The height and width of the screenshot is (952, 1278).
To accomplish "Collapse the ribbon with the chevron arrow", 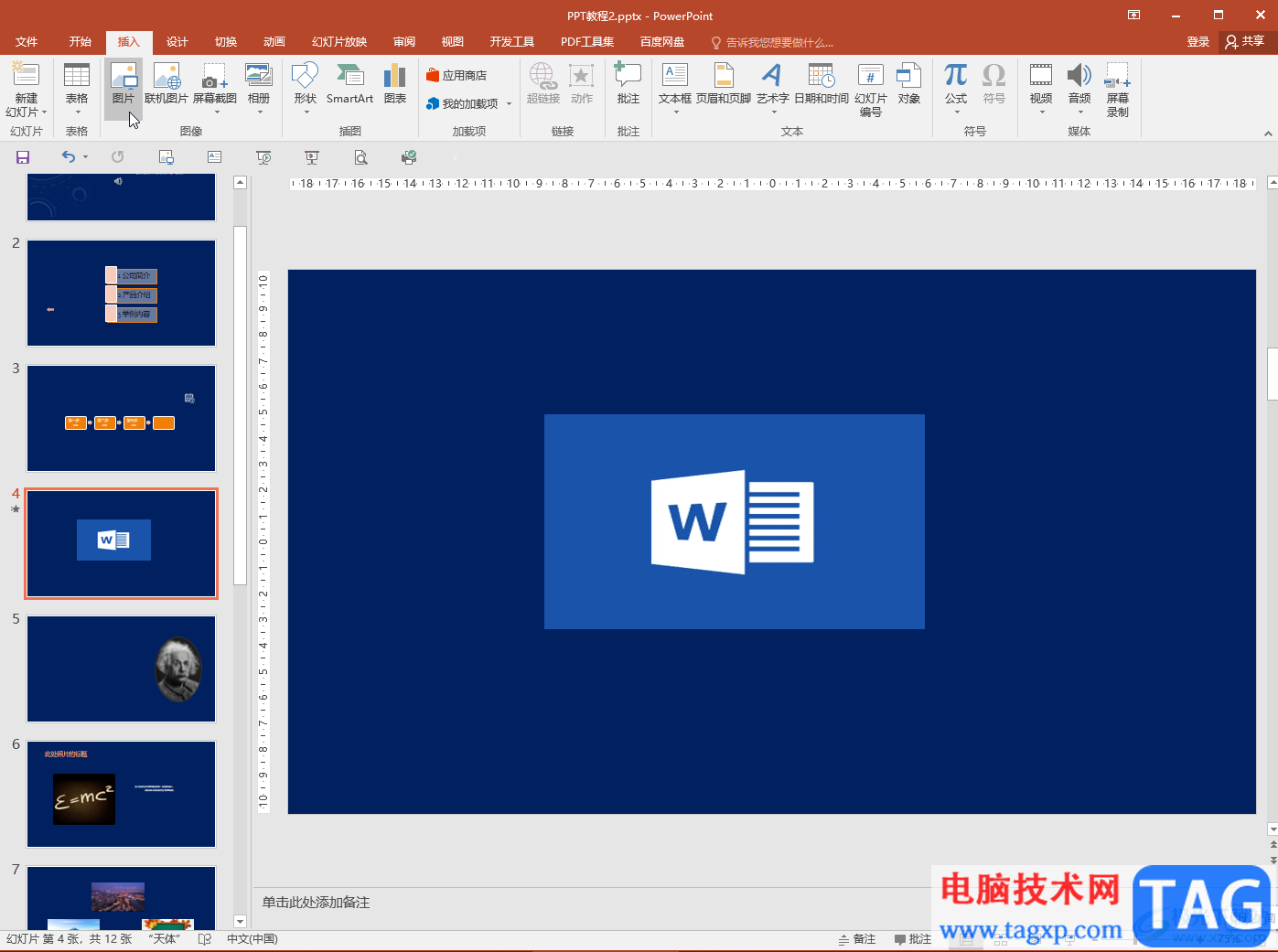I will pyautogui.click(x=1268, y=134).
